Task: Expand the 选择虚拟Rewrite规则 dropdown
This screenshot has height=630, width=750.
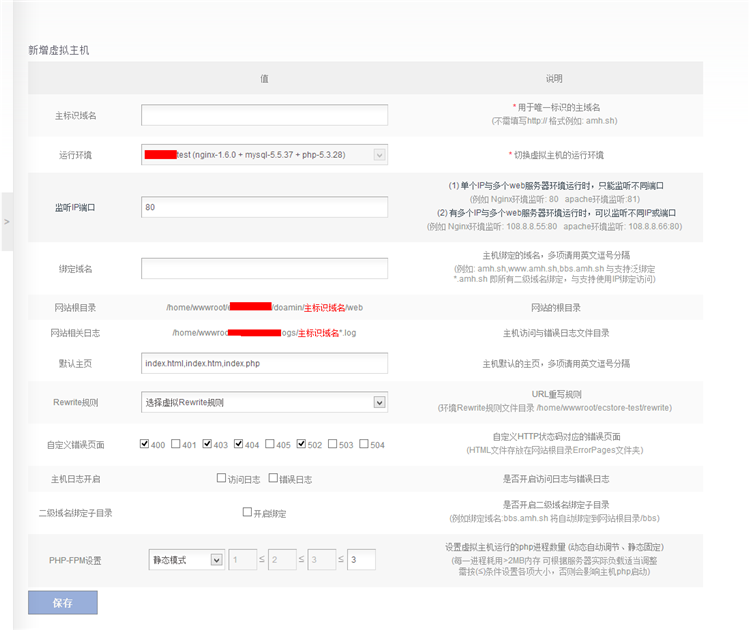Action: 264,402
